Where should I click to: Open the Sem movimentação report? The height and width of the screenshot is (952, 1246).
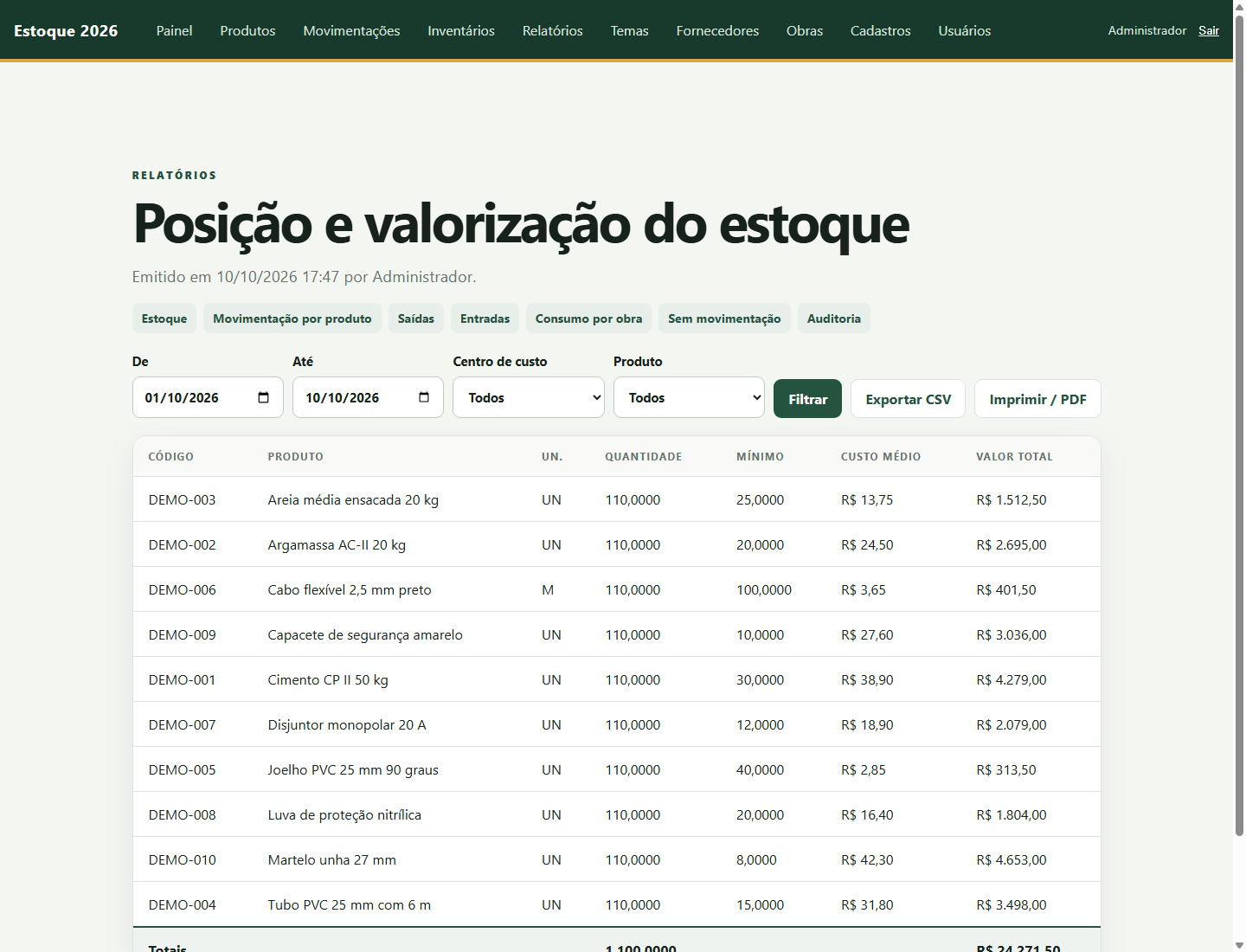(x=724, y=318)
